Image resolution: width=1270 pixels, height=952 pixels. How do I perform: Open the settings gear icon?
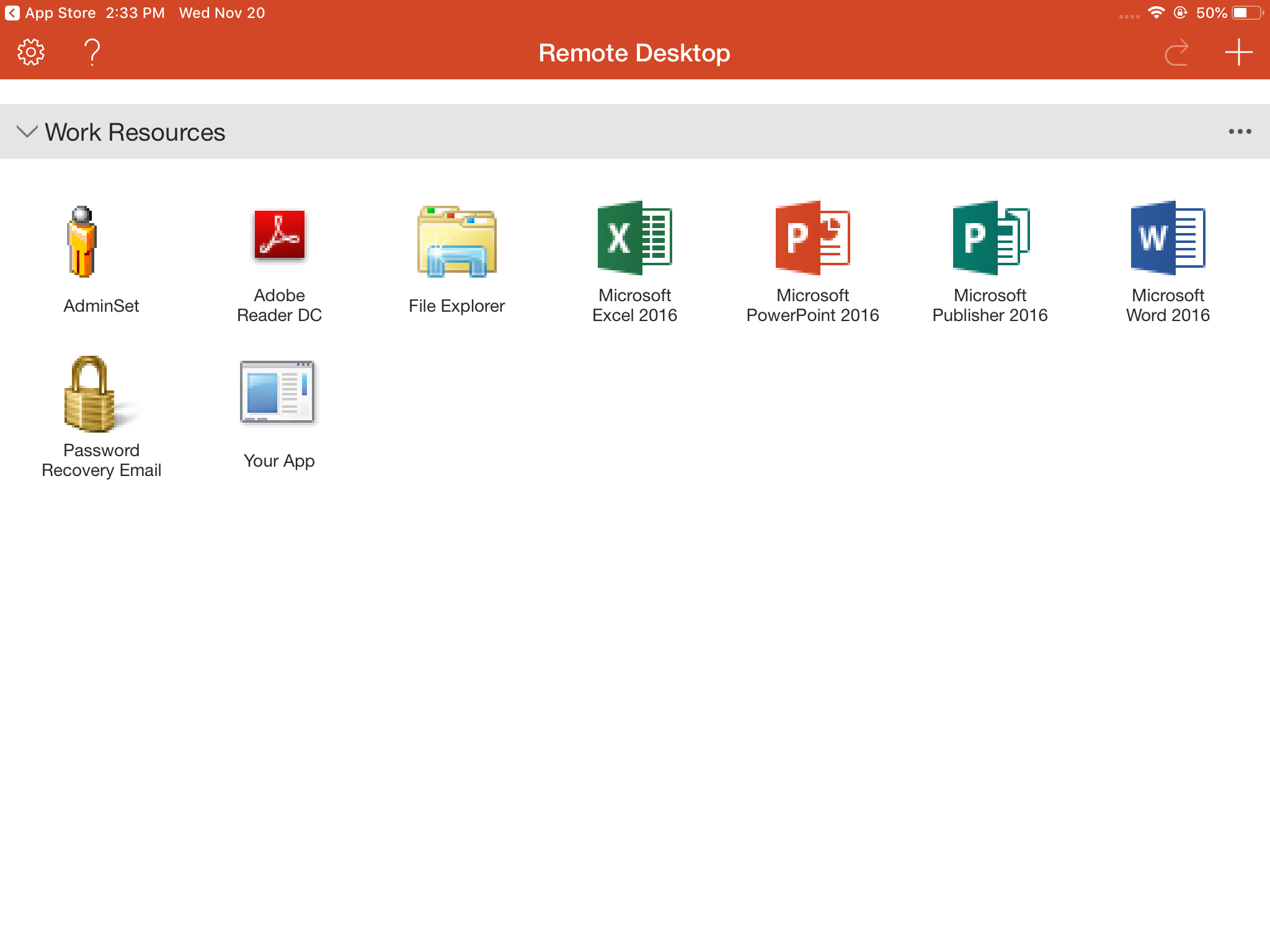[x=31, y=53]
